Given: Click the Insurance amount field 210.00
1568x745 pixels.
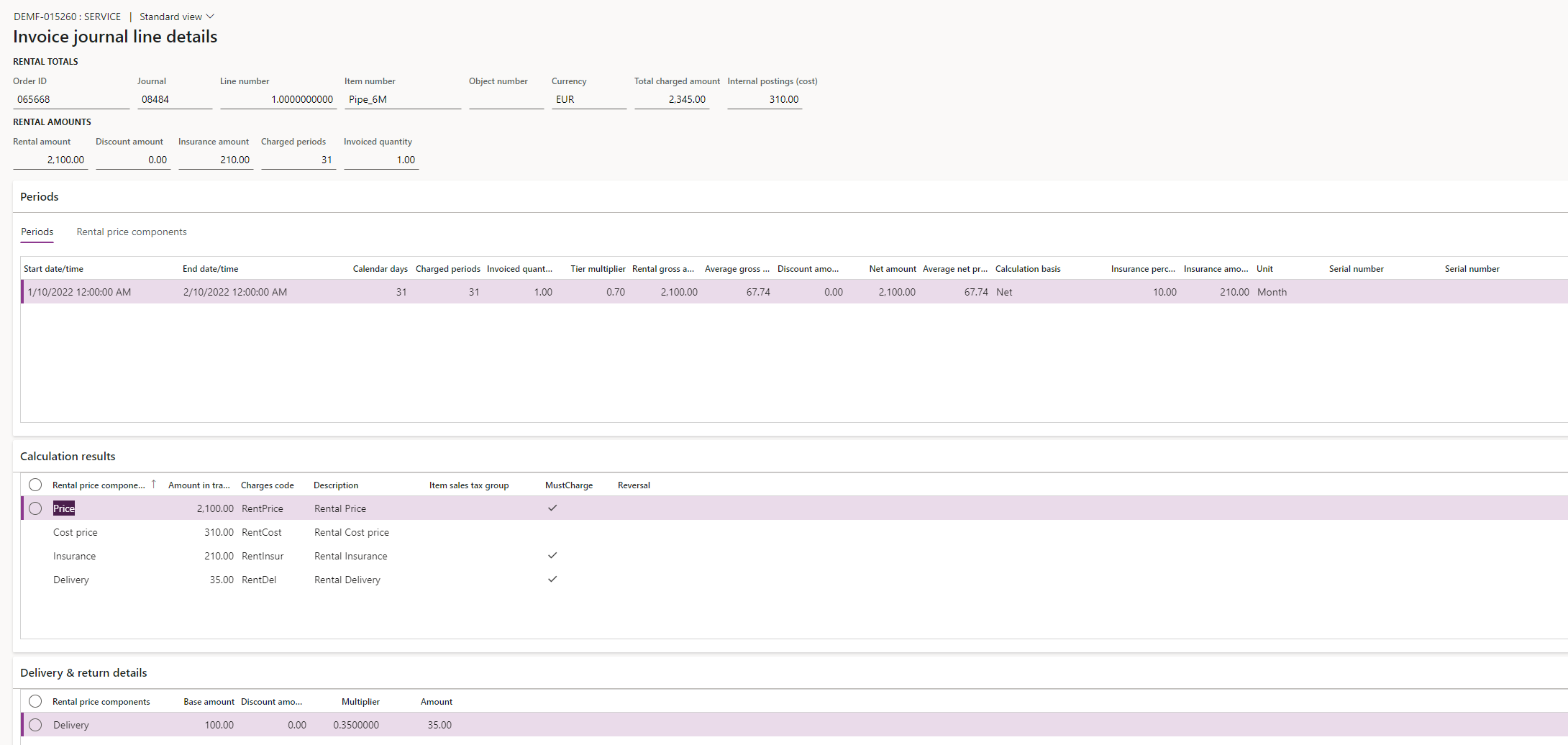Looking at the screenshot, I should click(x=216, y=160).
